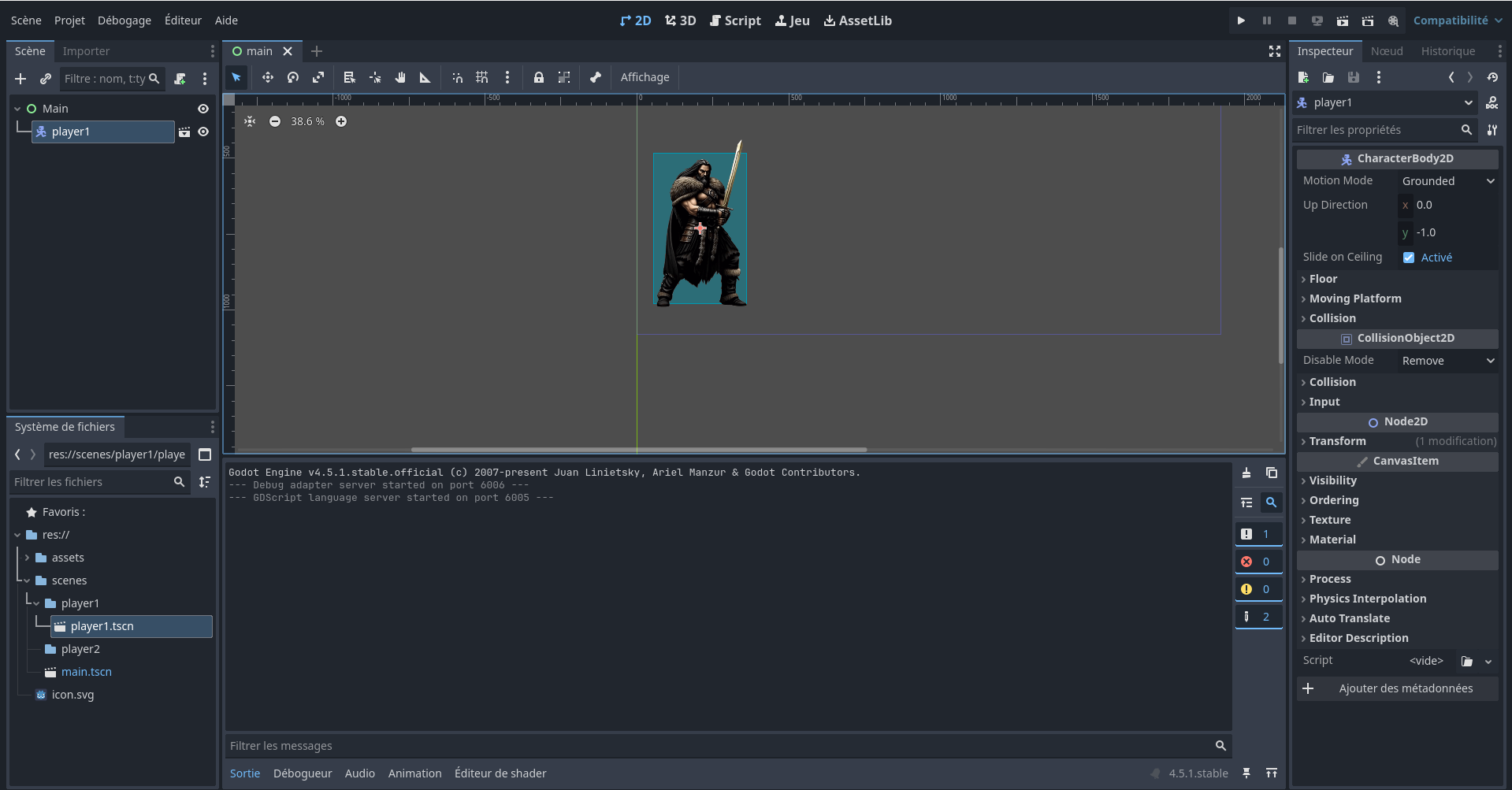Click the Ruler mode tool

(425, 77)
